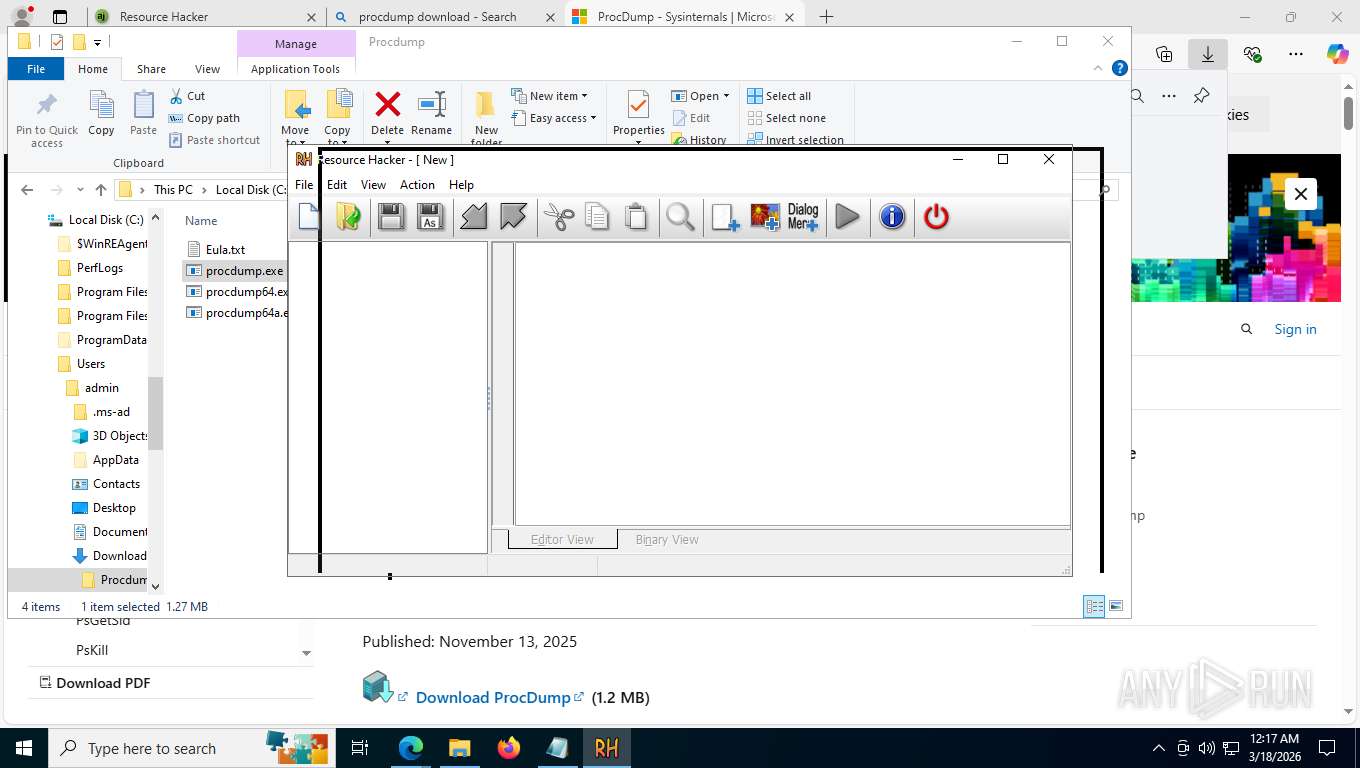Click the grey play Compile icon
The image size is (1360, 768).
[x=847, y=217]
